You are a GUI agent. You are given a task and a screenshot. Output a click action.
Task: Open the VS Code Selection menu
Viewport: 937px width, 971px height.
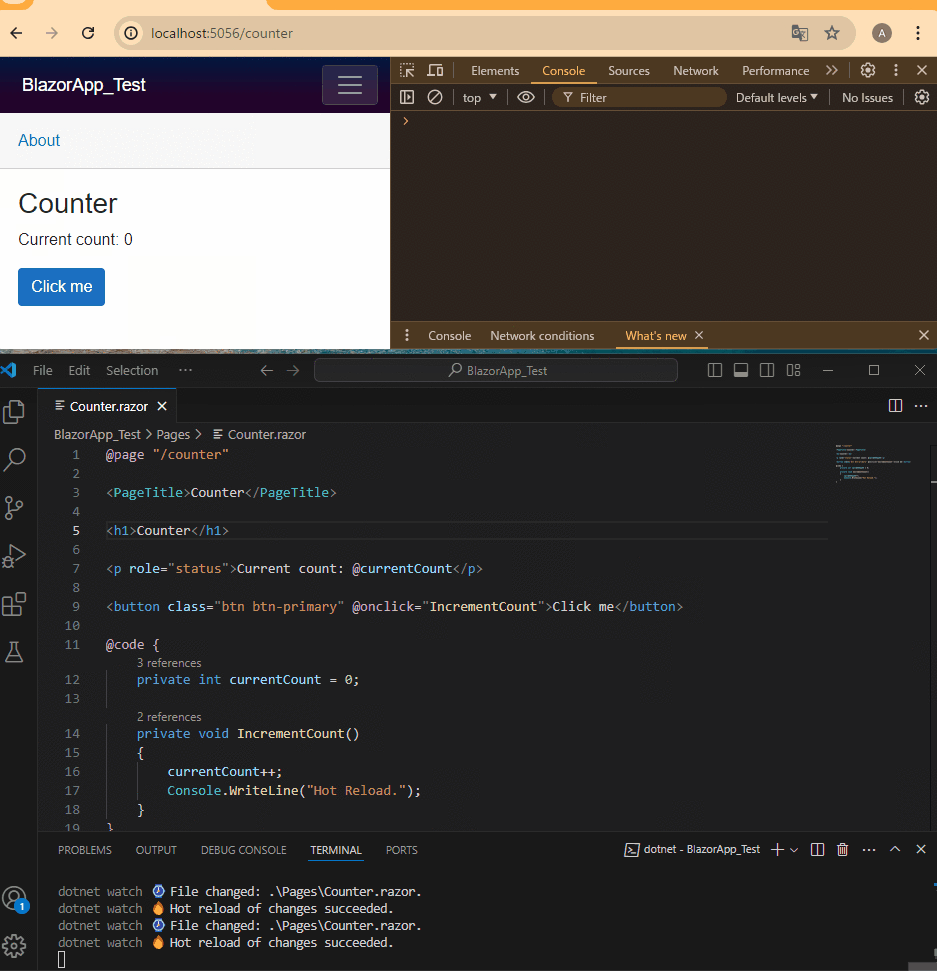pyautogui.click(x=132, y=370)
